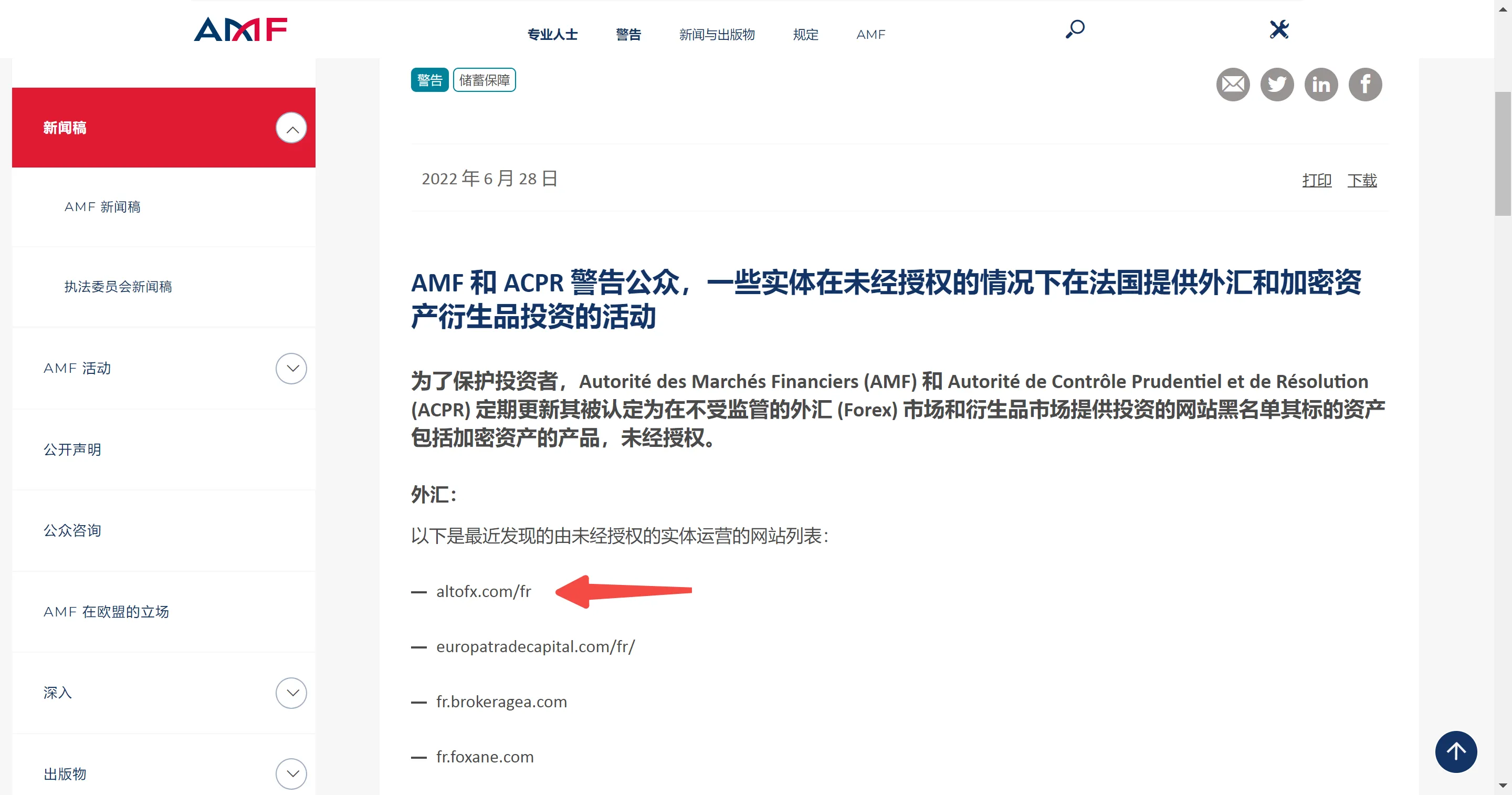This screenshot has width=1512, height=795.
Task: Click the 下载 download link
Action: coord(1362,180)
